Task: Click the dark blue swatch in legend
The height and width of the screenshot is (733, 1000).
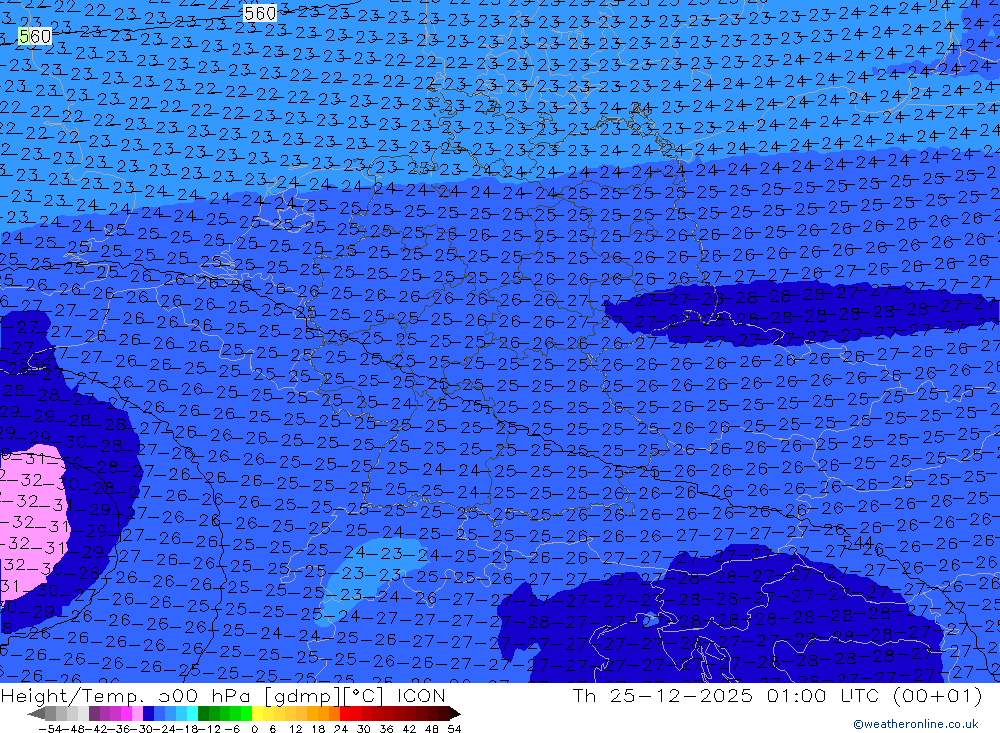Action: pyautogui.click(x=148, y=713)
